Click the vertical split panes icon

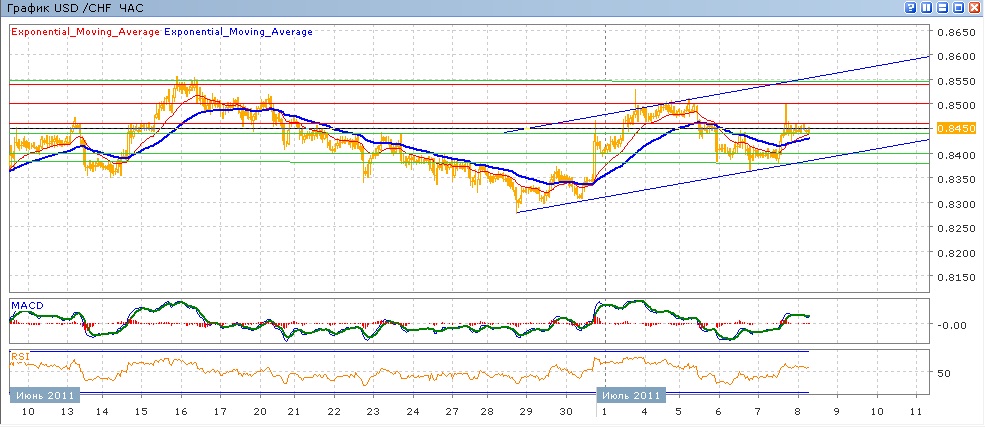(x=926, y=7)
